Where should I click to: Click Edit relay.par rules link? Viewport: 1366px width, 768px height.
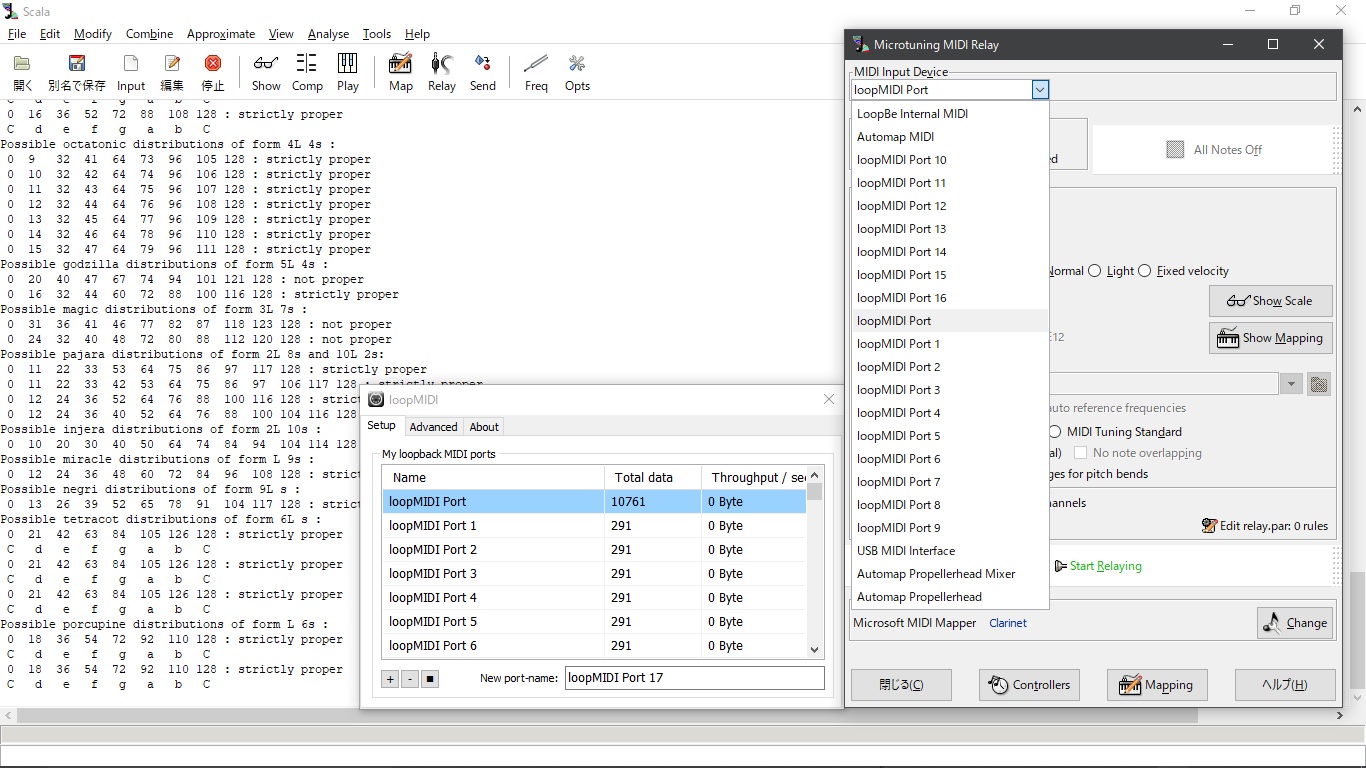(x=1265, y=526)
